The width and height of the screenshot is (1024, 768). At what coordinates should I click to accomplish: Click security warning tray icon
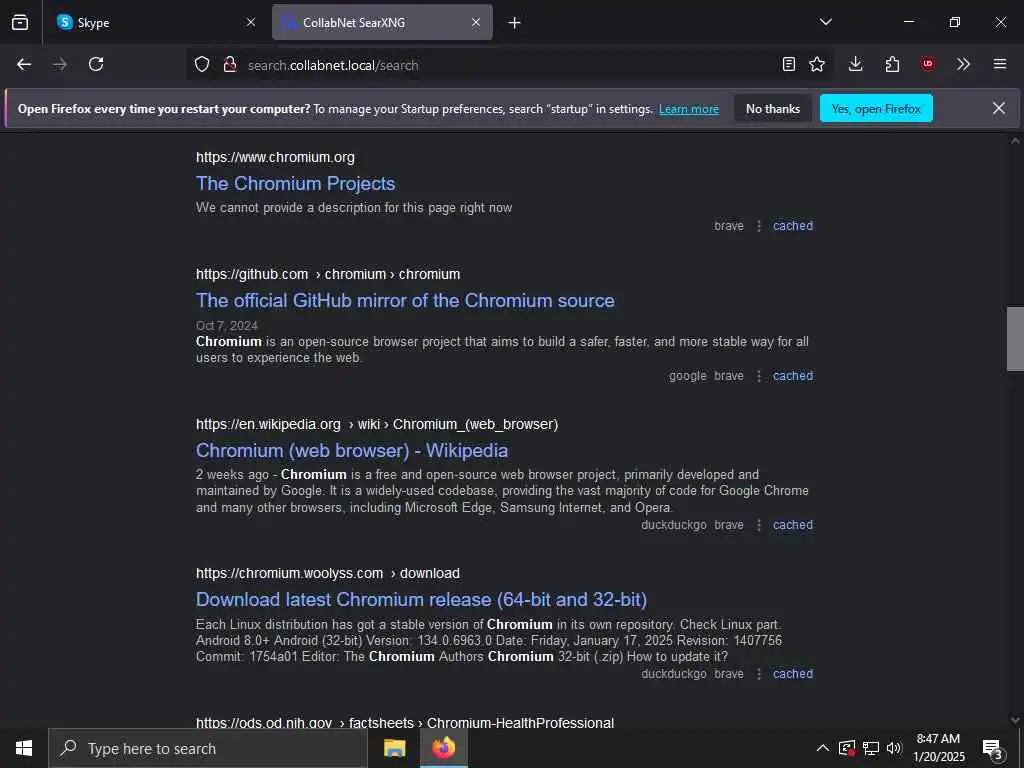[x=847, y=748]
